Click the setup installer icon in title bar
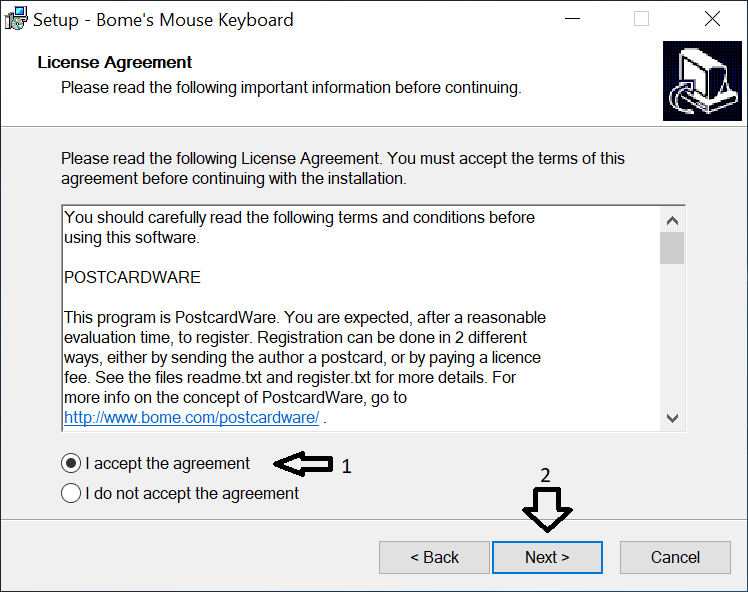Viewport: 748px width, 592px height. click(x=16, y=19)
